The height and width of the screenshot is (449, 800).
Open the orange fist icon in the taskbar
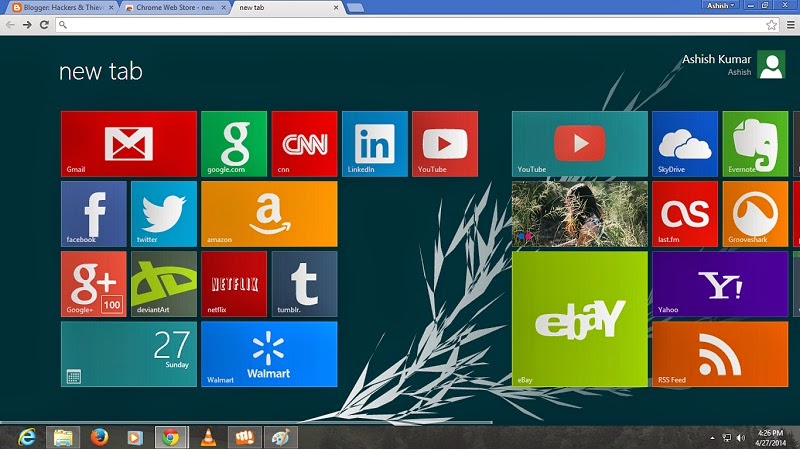point(244,437)
